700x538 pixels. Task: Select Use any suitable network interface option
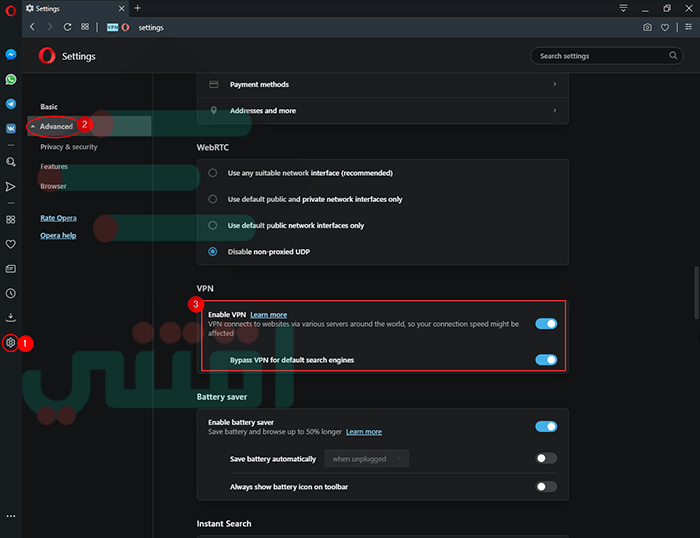click(213, 173)
